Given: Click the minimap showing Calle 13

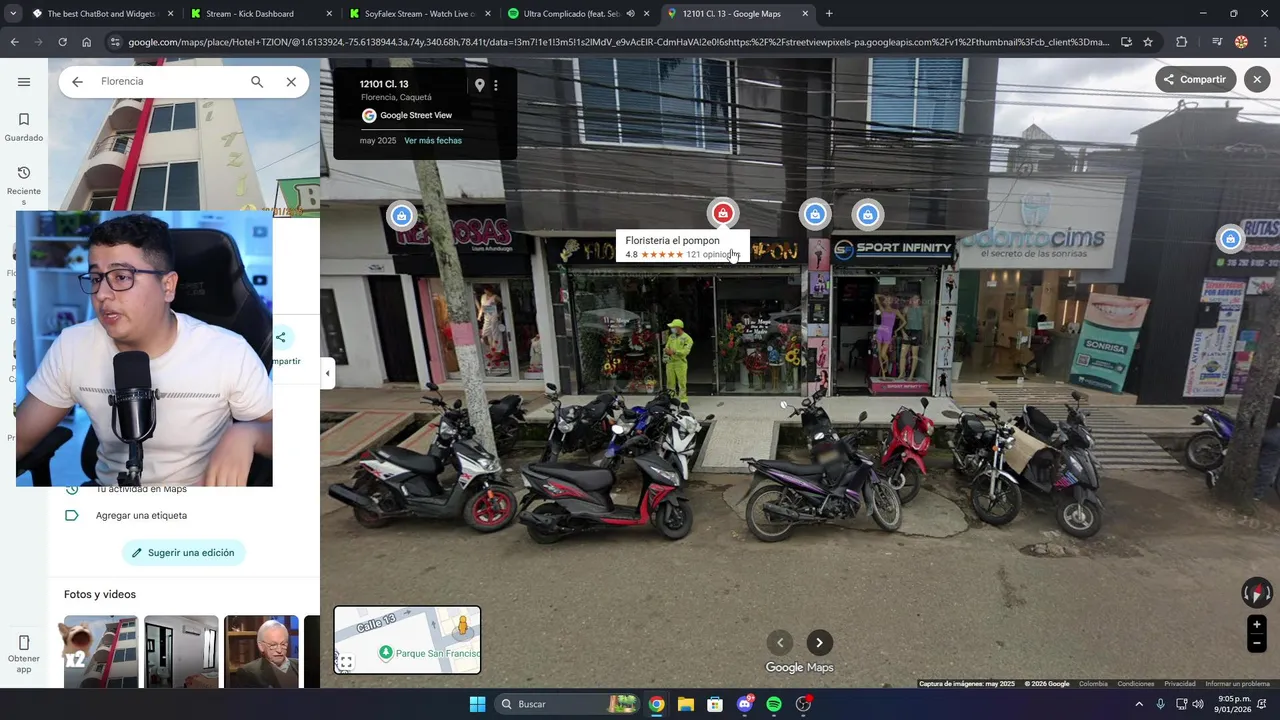Looking at the screenshot, I should 407,640.
